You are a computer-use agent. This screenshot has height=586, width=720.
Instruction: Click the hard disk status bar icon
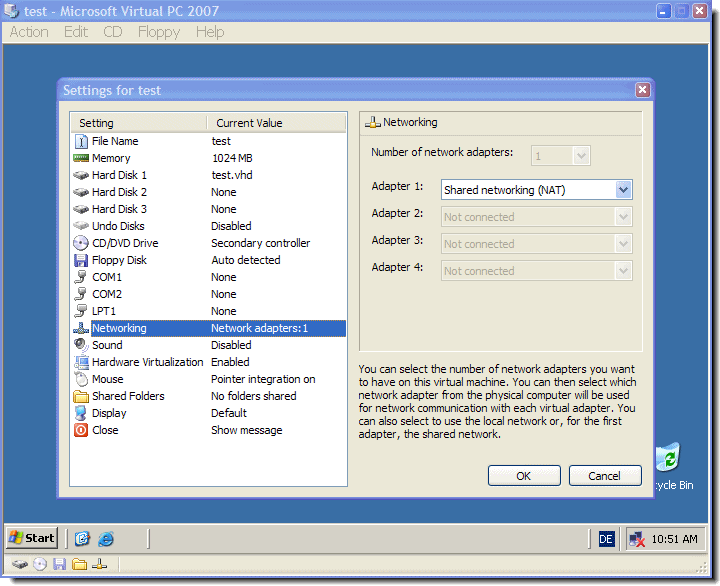pos(20,564)
